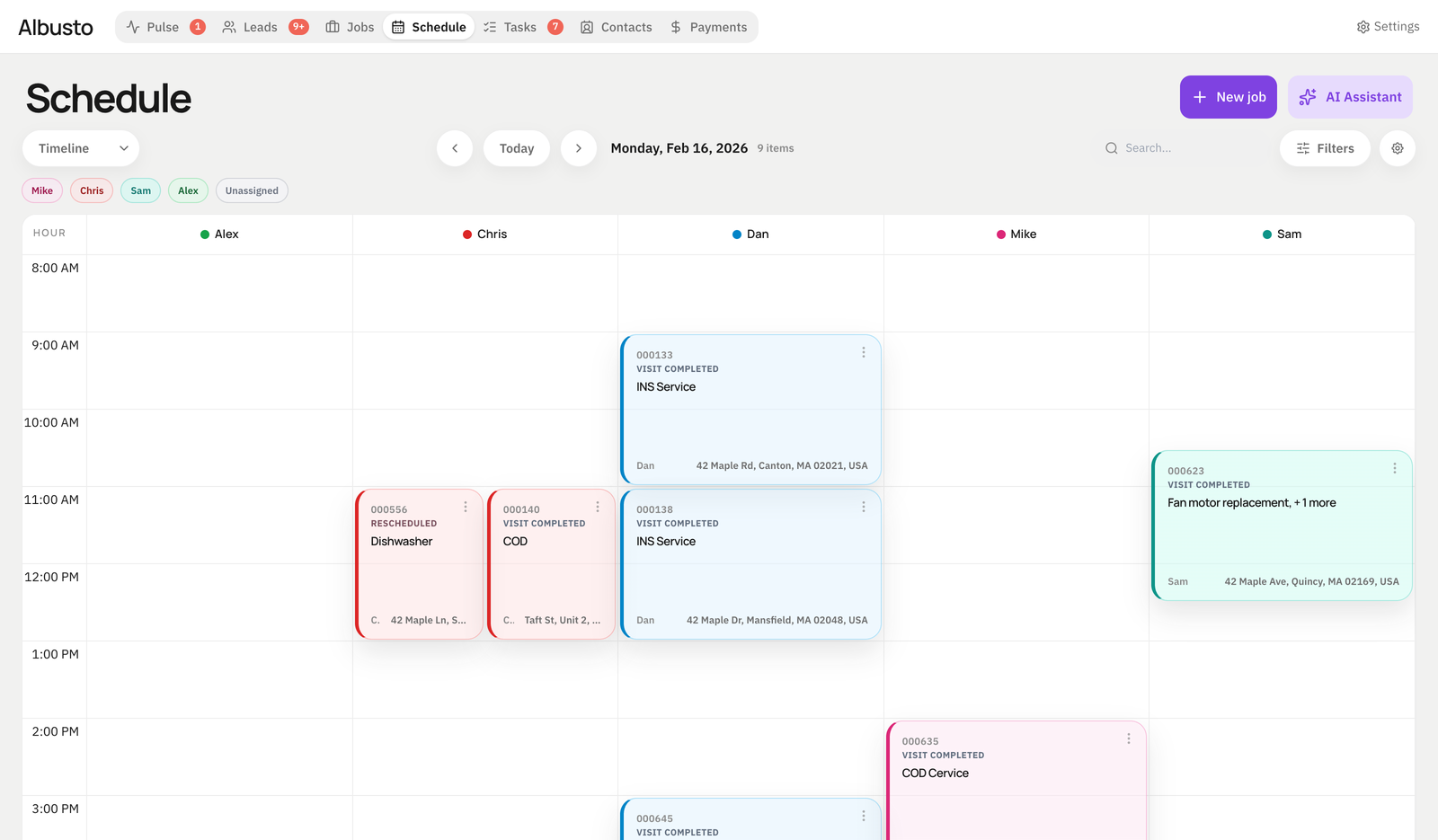Open options menu for job 000138

[864, 508]
